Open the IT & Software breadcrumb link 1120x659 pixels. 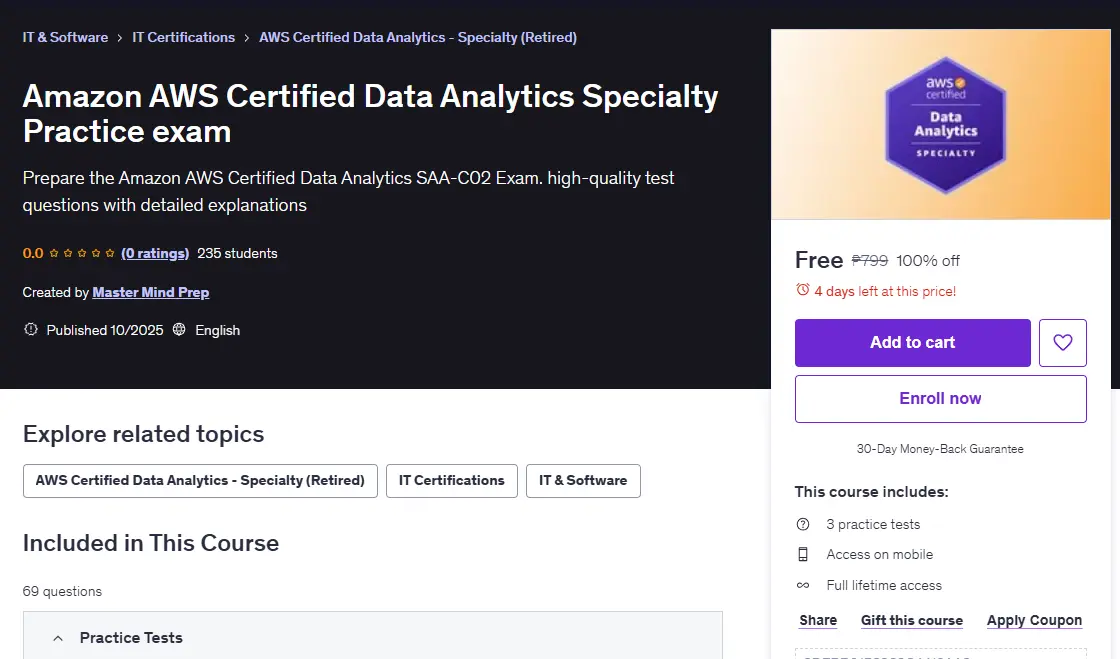coord(65,37)
